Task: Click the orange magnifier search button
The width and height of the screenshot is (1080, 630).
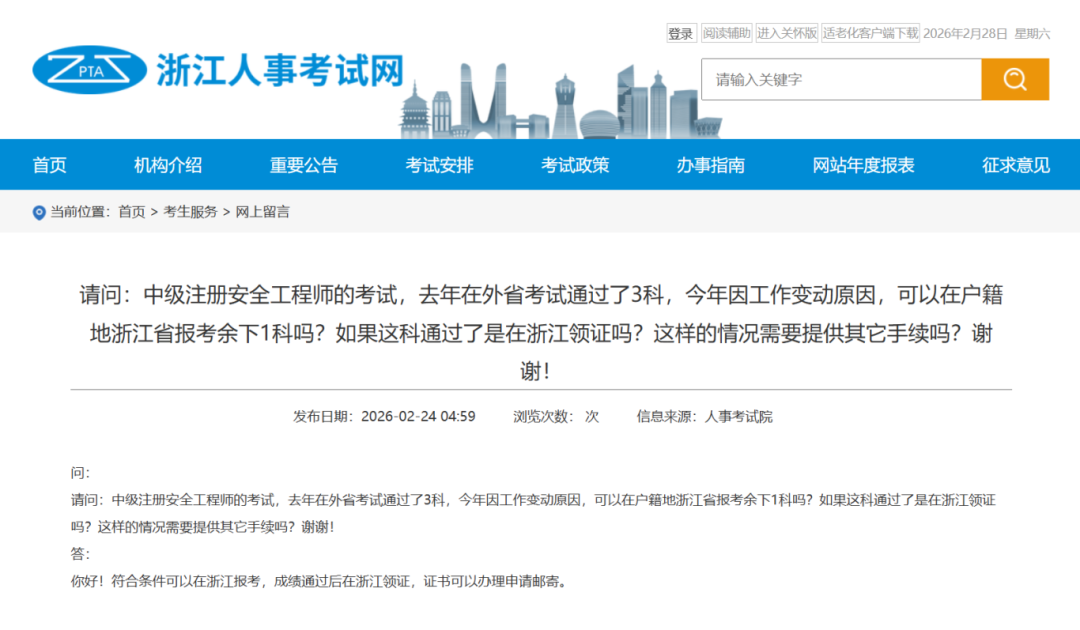Action: (x=1014, y=80)
